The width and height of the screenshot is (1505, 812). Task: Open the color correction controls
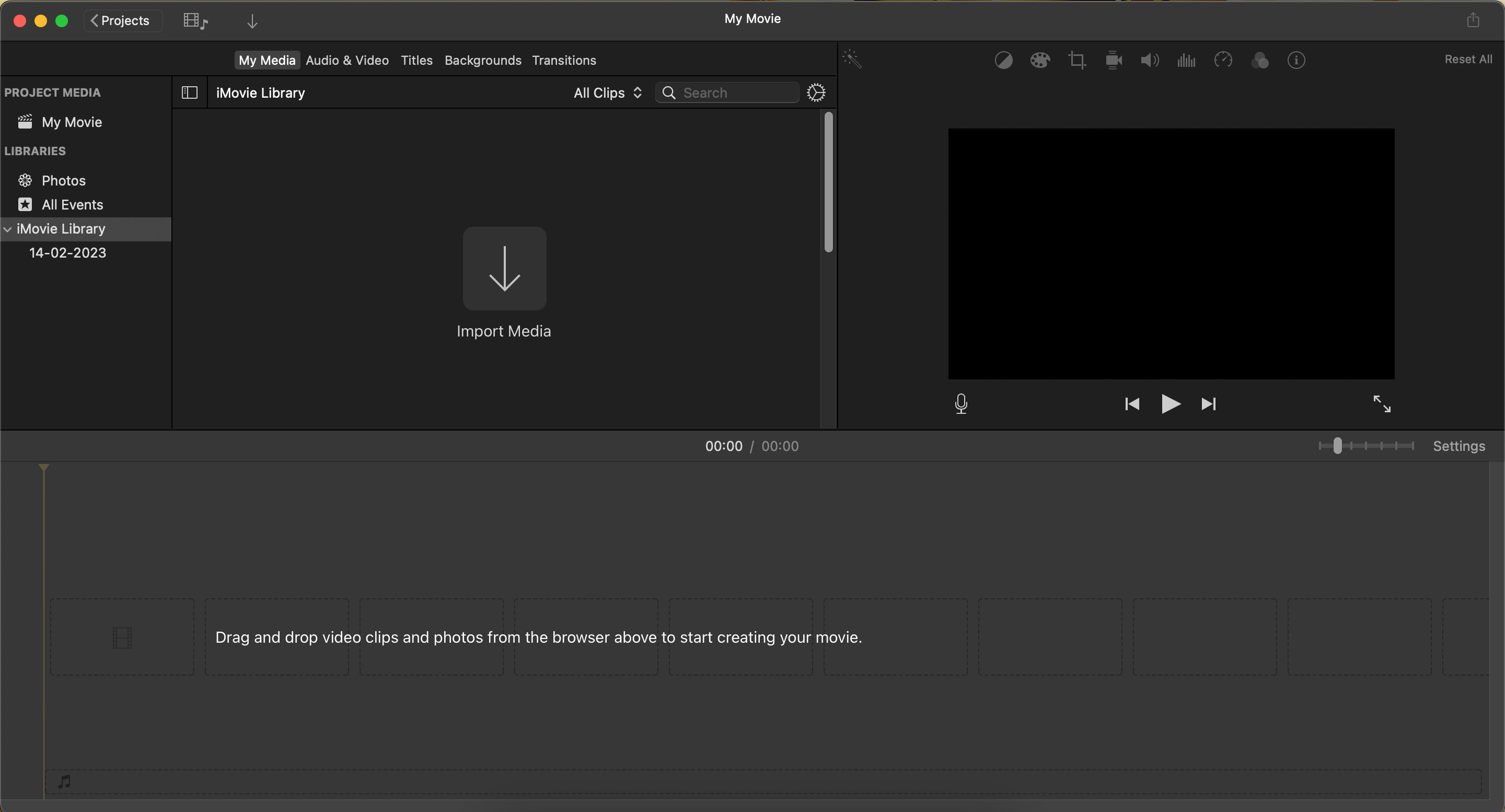point(1039,60)
